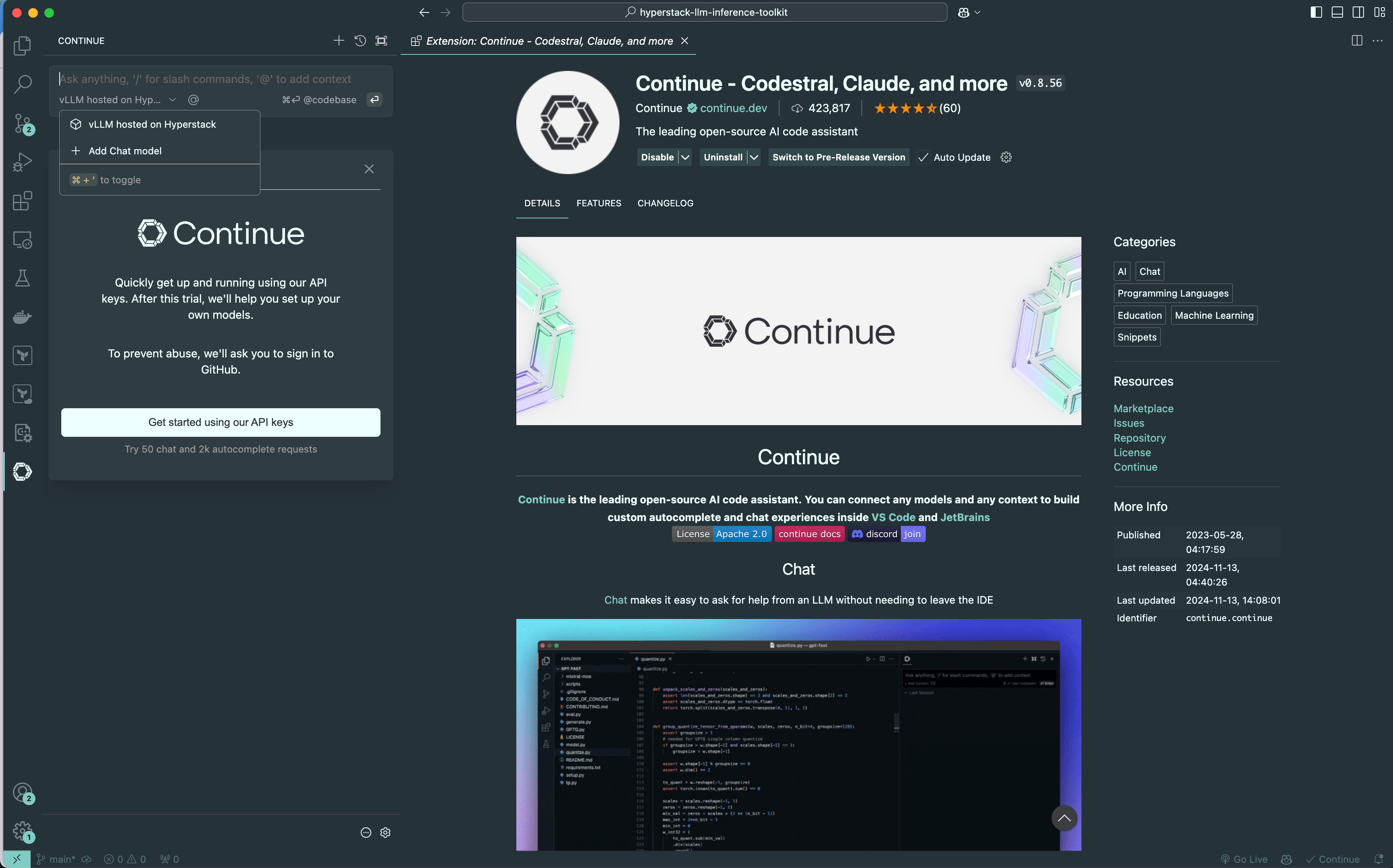Viewport: 1393px width, 868px height.
Task: Close the Continue onboarding card
Action: (369, 169)
